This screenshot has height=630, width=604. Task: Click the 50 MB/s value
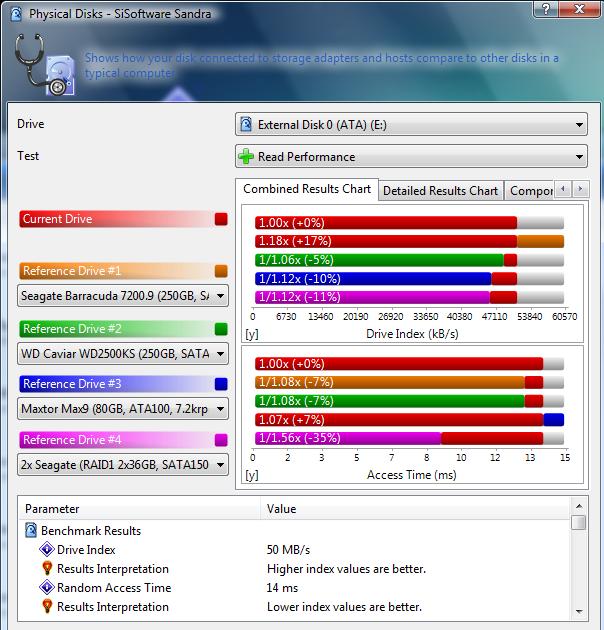(x=288, y=549)
